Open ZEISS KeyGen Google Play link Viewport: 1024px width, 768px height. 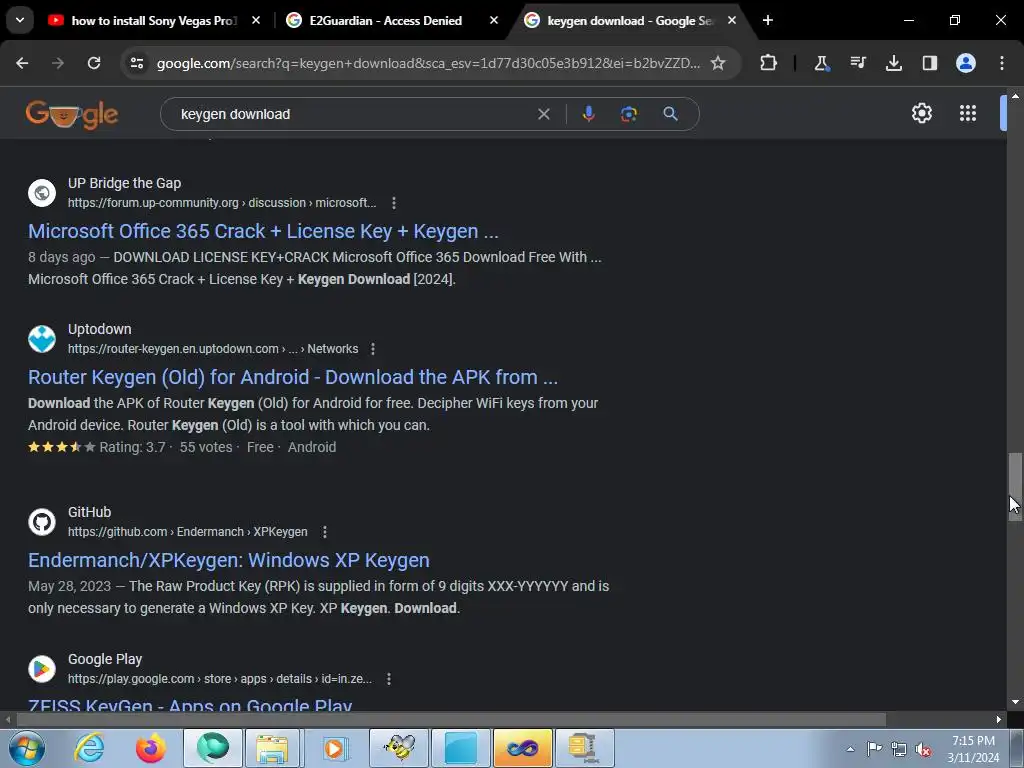[190, 704]
